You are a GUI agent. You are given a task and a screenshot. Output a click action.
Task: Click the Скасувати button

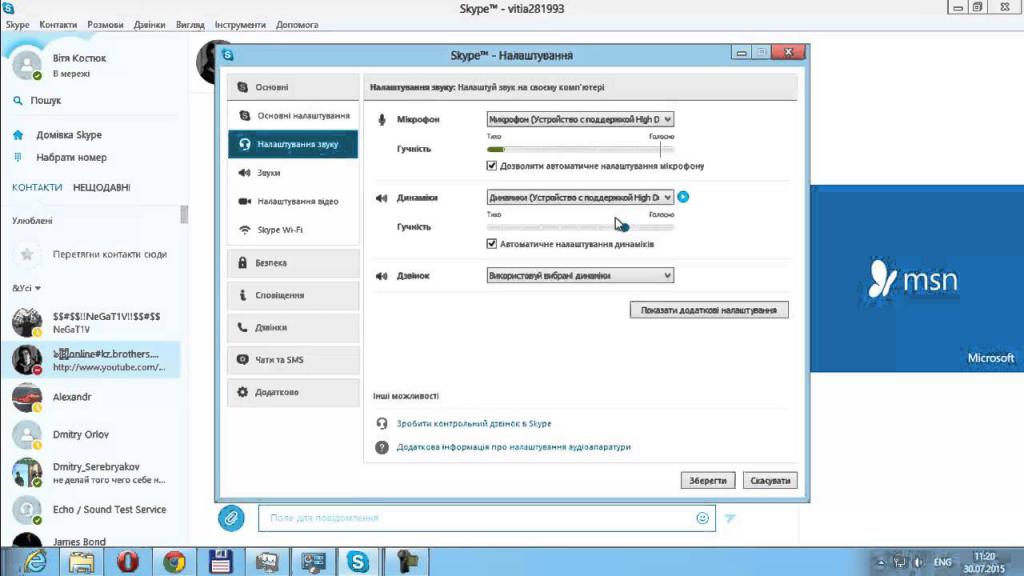(770, 481)
